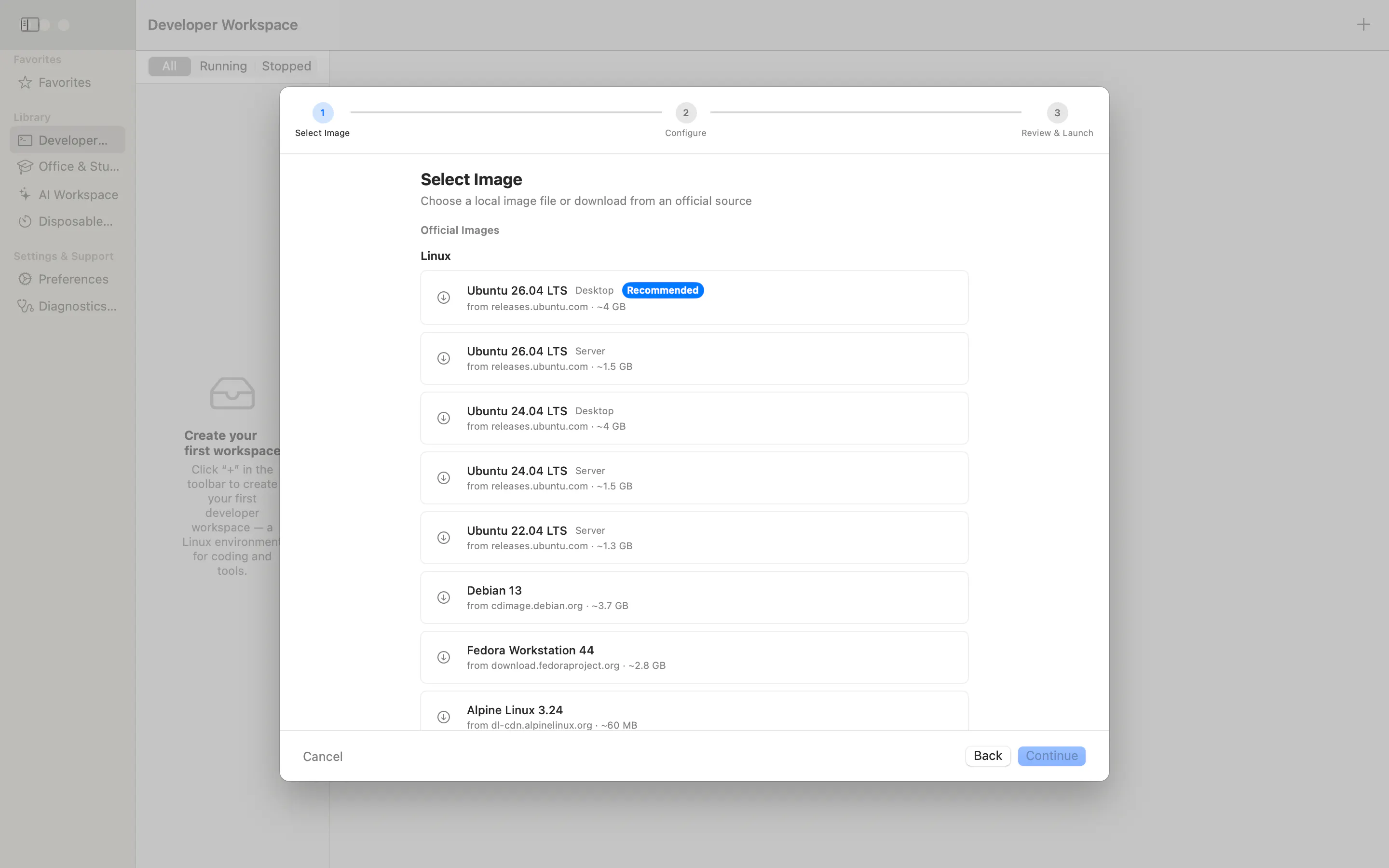The height and width of the screenshot is (868, 1389).
Task: Open the Disposable sidebar item
Action: (x=67, y=222)
